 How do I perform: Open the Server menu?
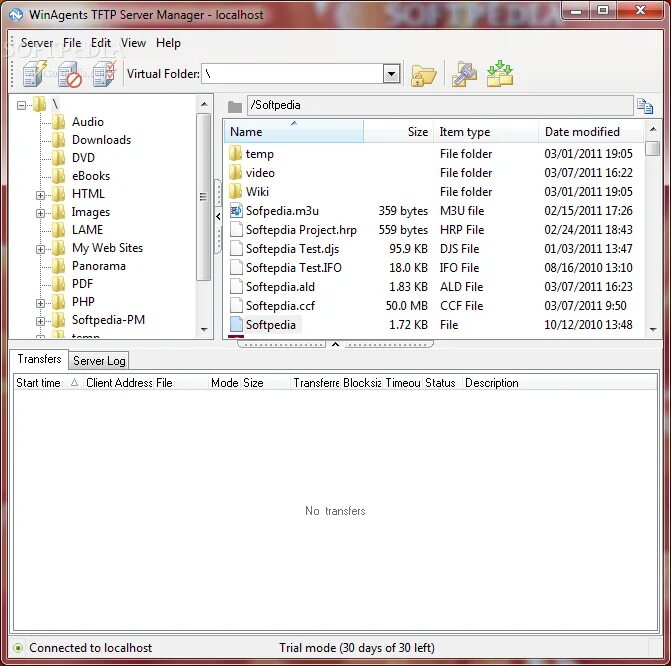pyautogui.click(x=37, y=43)
